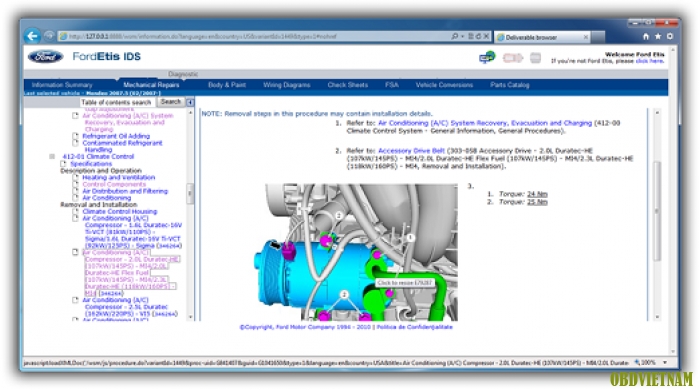Click the browser back arrow button
The width and height of the screenshot is (700, 390).
point(32,36)
